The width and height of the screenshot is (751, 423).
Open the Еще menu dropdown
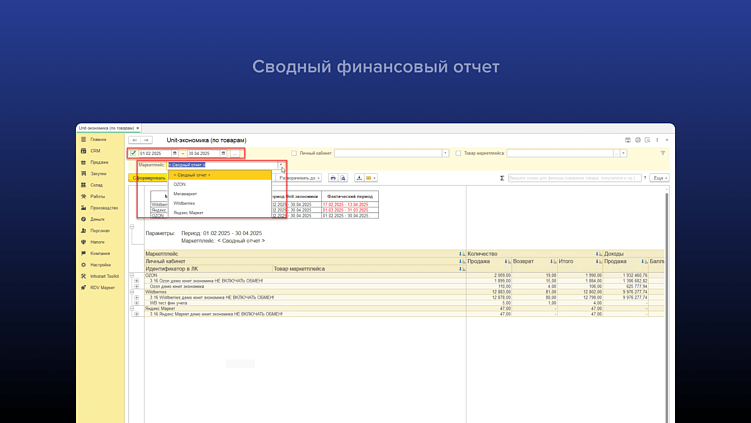click(660, 178)
